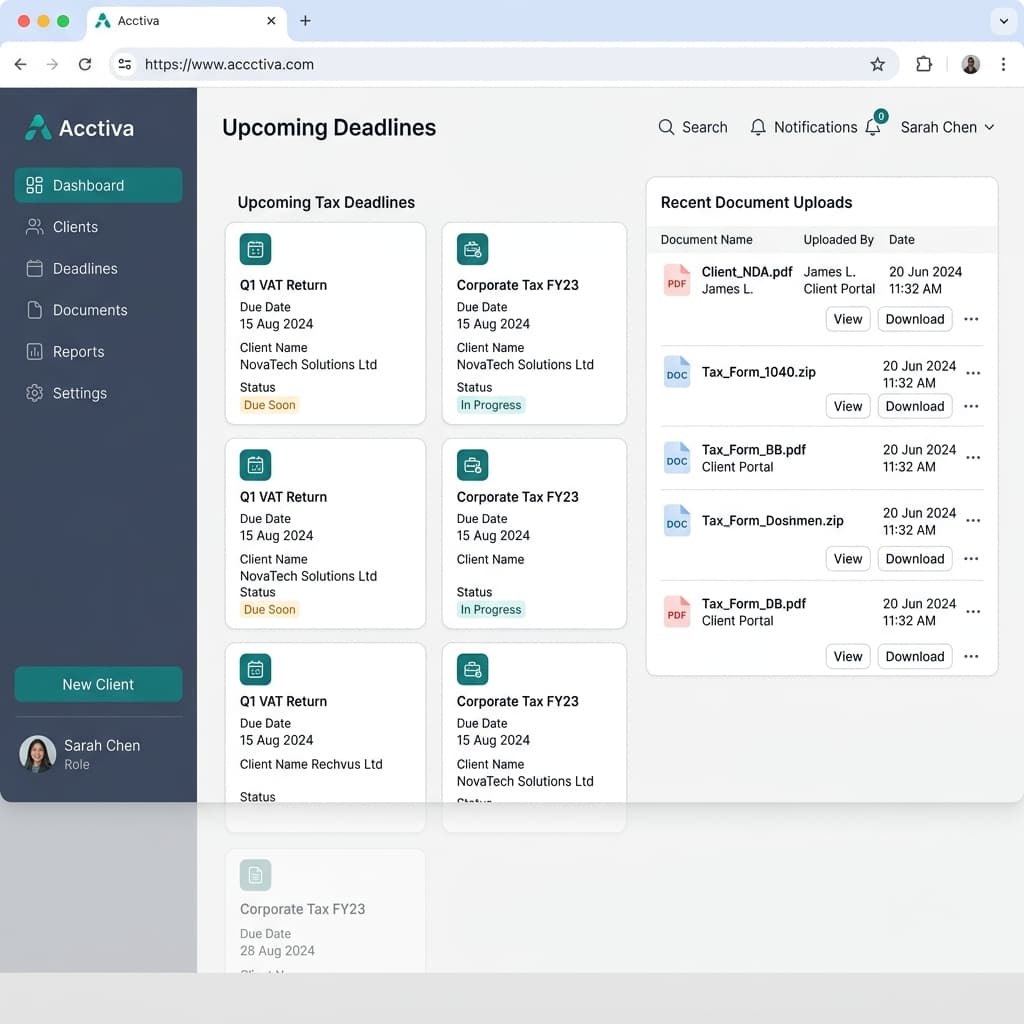The image size is (1024, 1024).
Task: Open the tab search chevron in the browser
Action: pos(1003,21)
